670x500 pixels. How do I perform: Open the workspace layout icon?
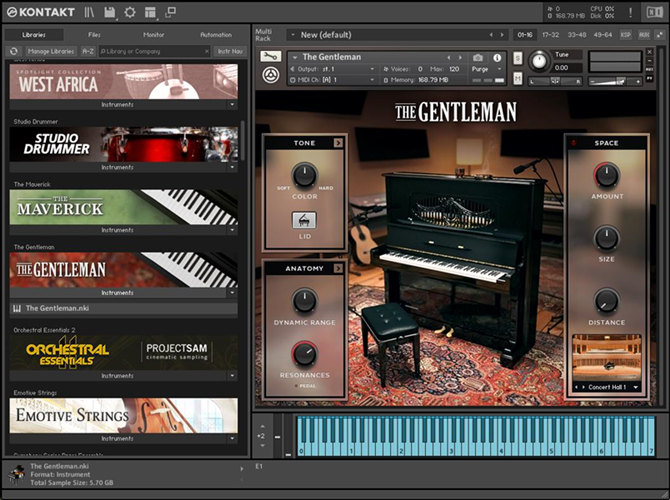click(149, 13)
